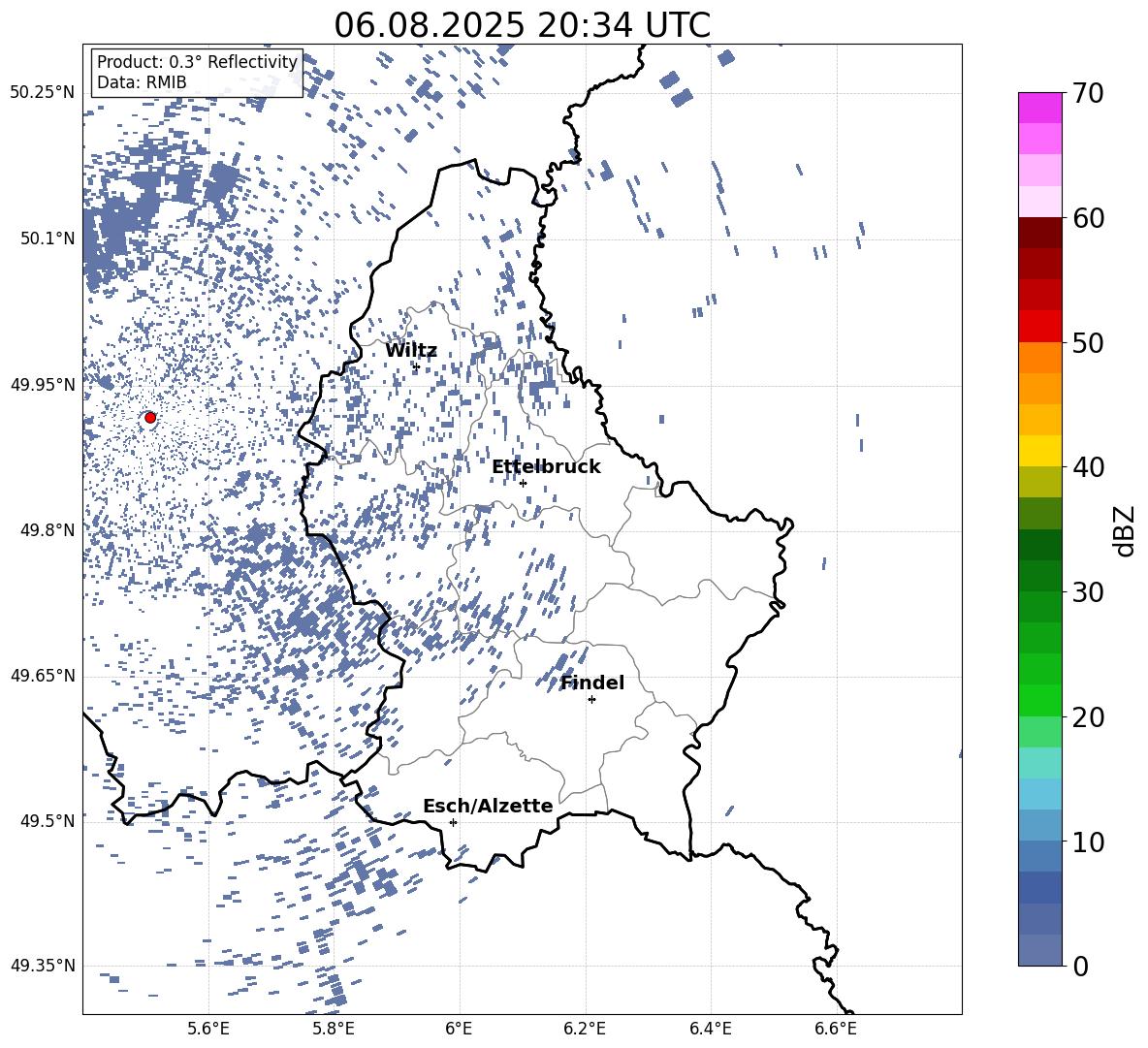The image size is (1148, 1048).
Task: Click 'Product: 0.3° Reflectivity' text
Action: (197, 61)
